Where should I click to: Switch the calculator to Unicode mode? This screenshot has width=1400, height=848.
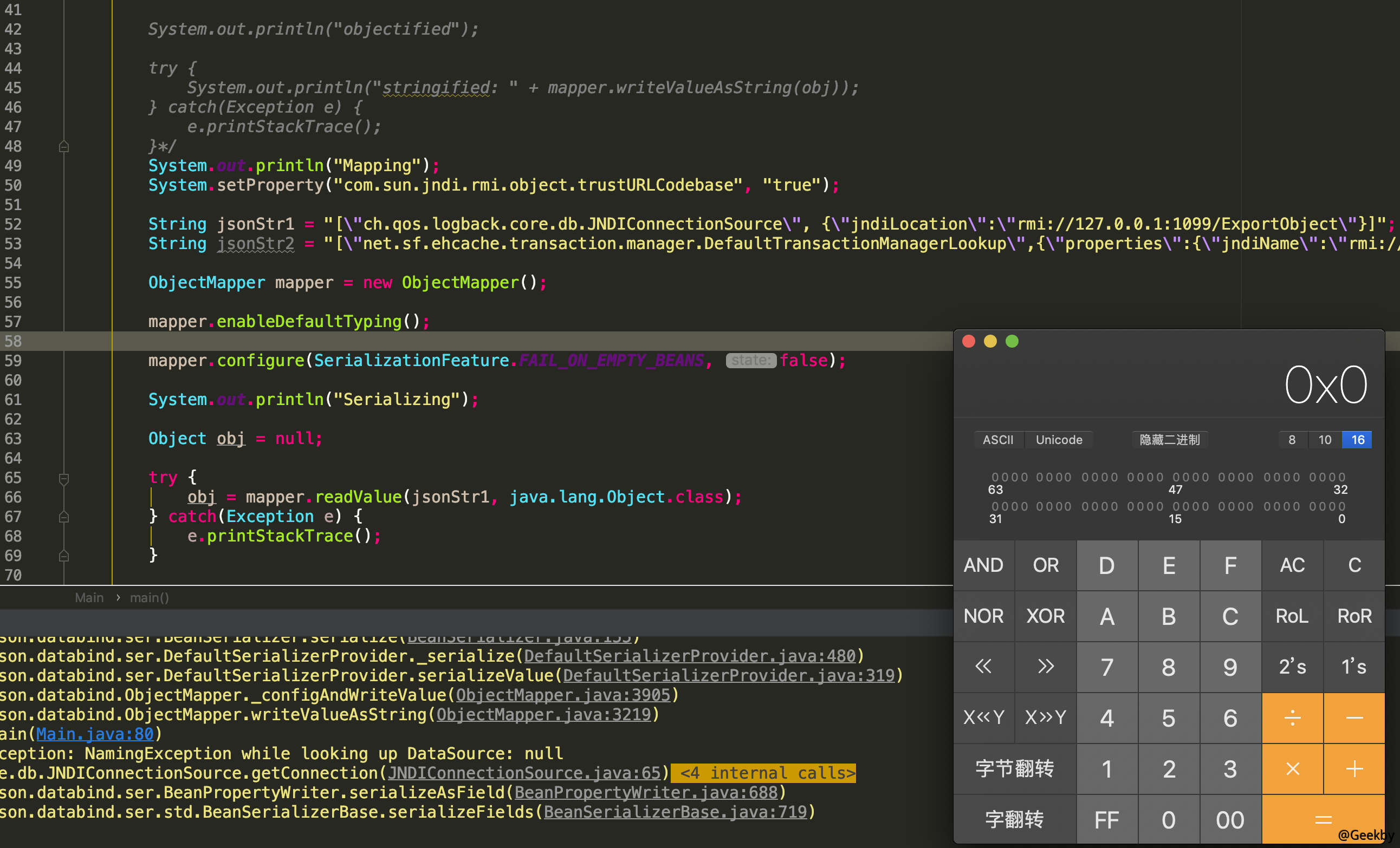pos(1059,440)
